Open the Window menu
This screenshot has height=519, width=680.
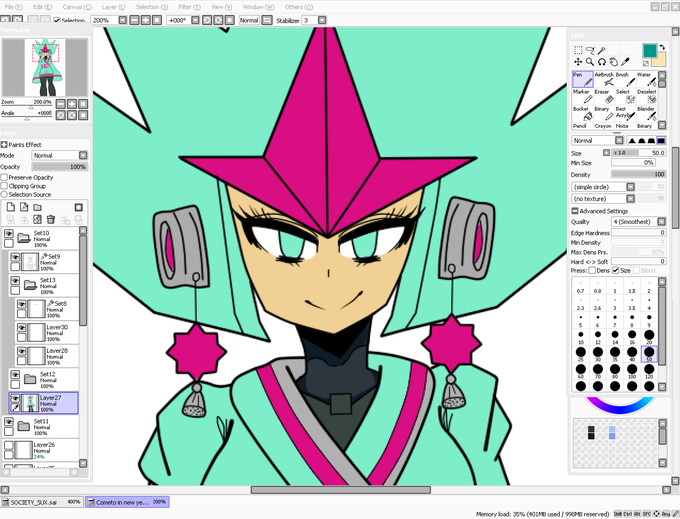258,7
